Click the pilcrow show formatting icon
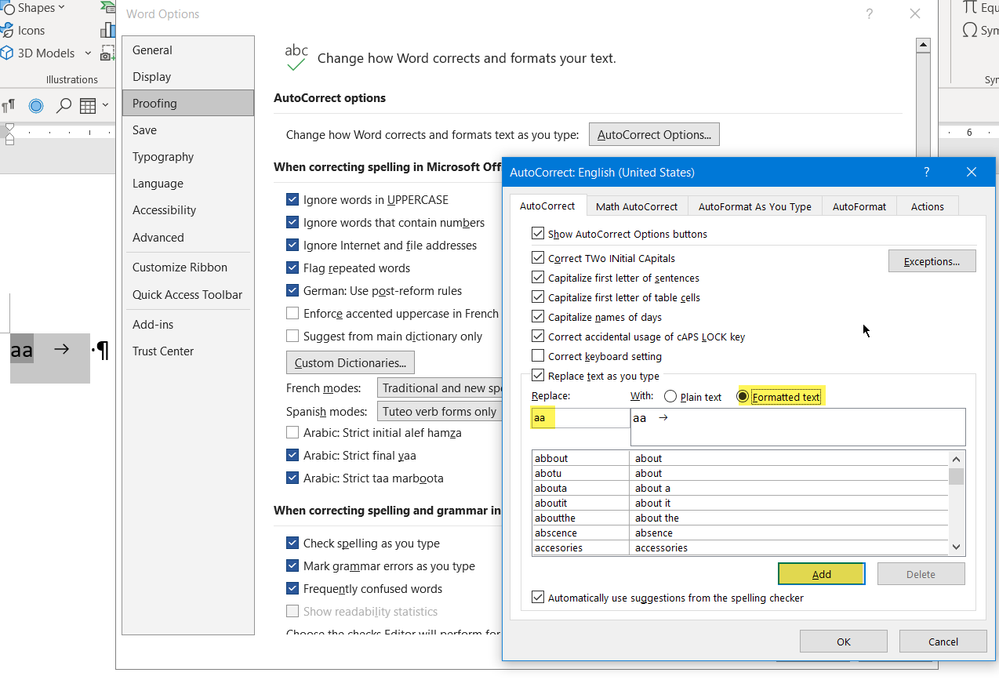The height and width of the screenshot is (684, 999). [8, 106]
